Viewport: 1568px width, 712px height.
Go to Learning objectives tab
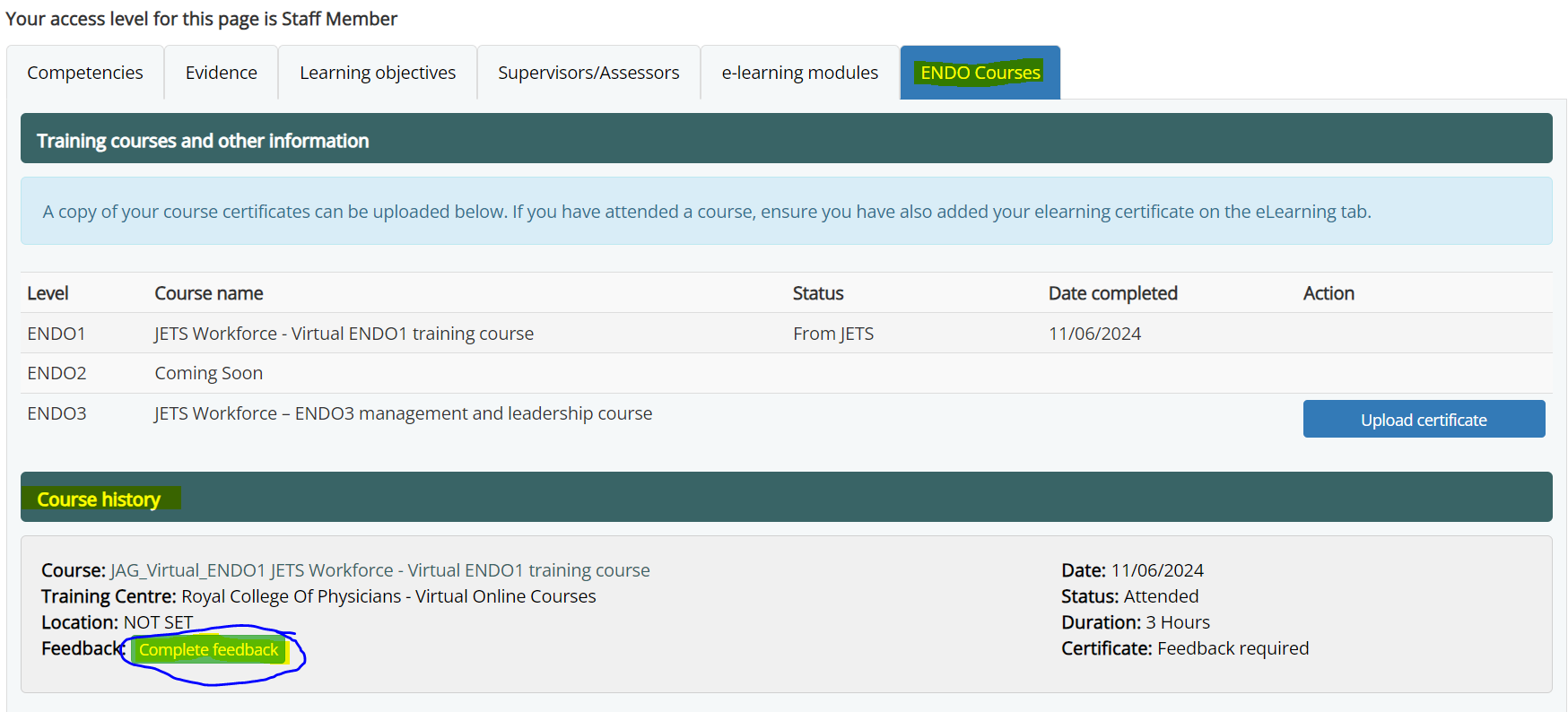(378, 73)
